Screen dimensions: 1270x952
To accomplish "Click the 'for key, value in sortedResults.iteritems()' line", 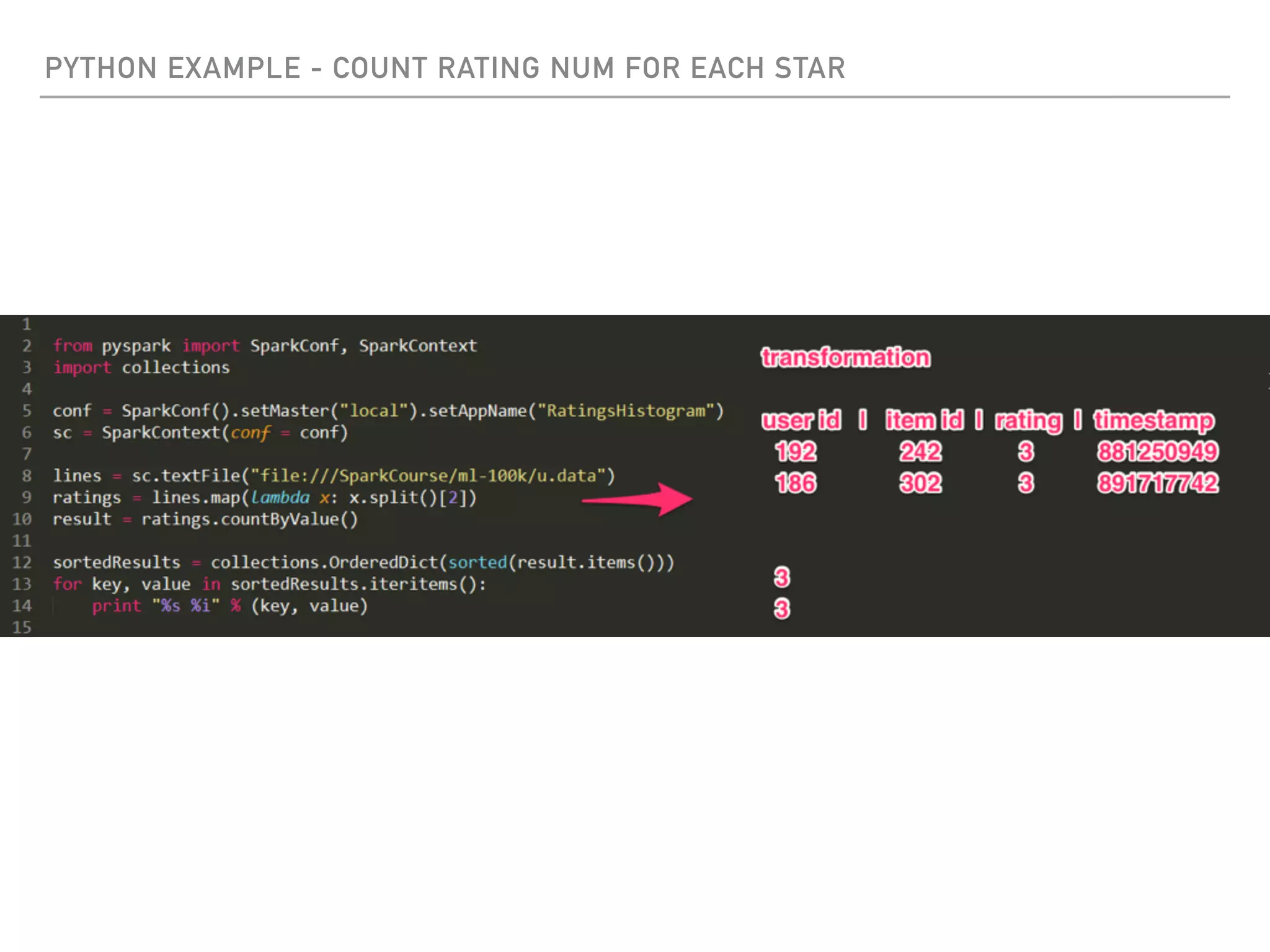I will [x=270, y=584].
